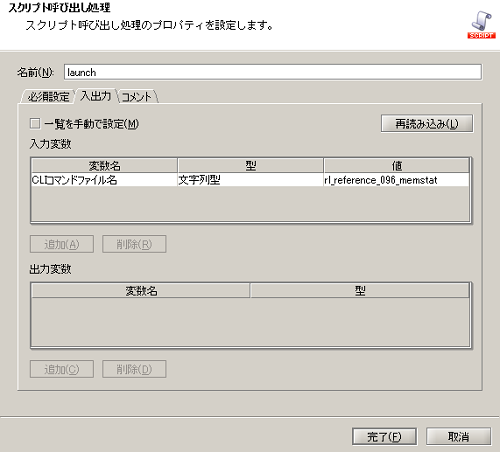Click the 再読み込み reload button

pos(427,124)
